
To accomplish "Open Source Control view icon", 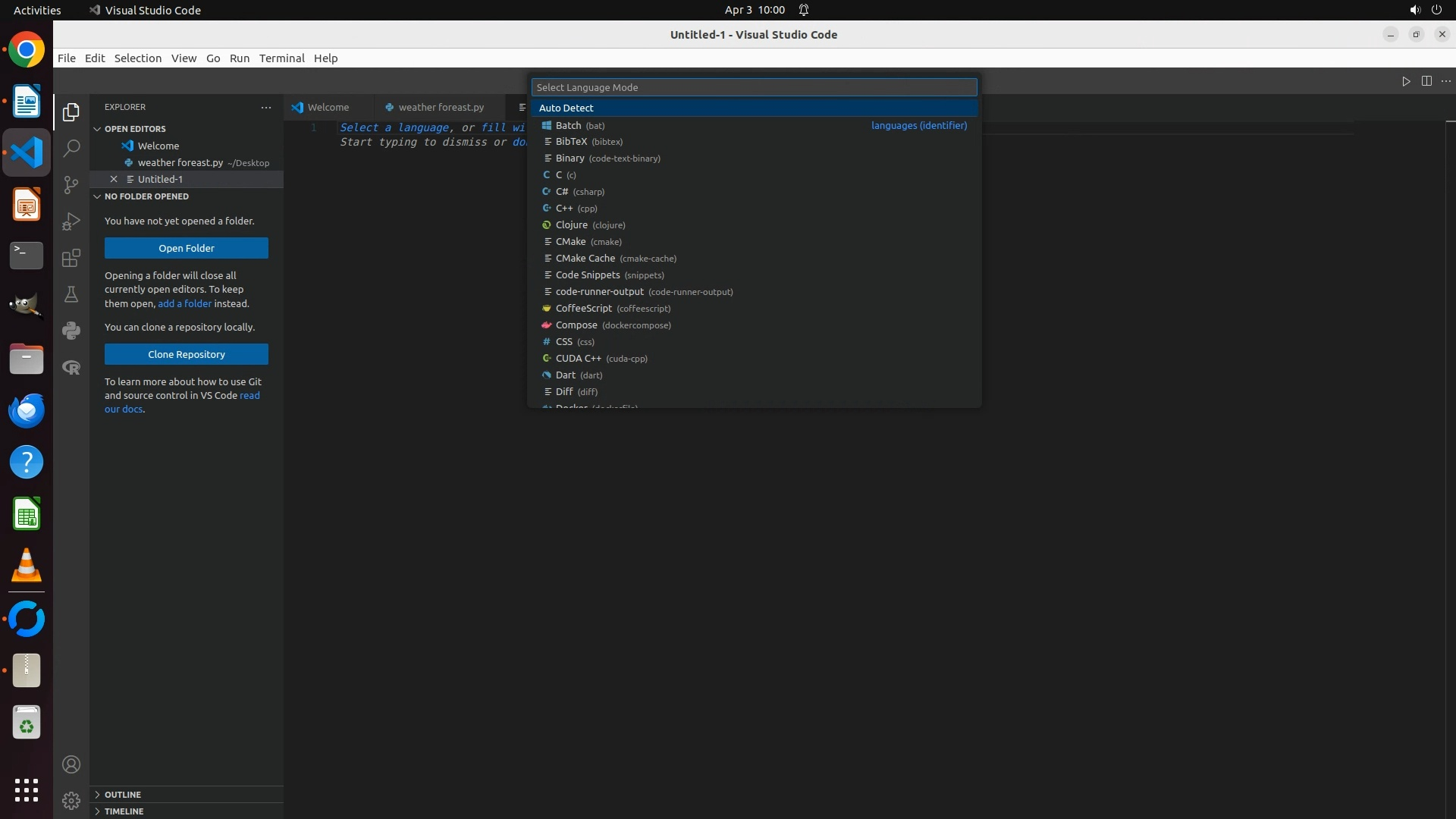I will point(71,185).
